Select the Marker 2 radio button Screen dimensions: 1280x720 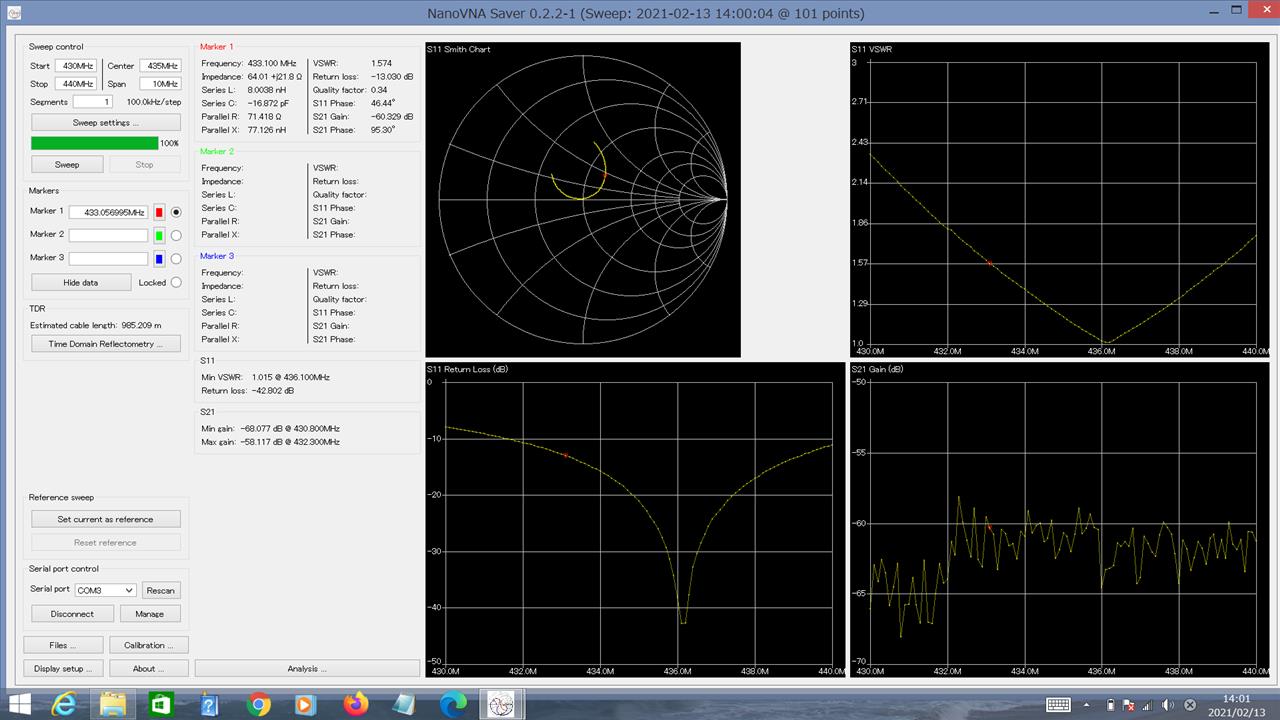[x=176, y=235]
